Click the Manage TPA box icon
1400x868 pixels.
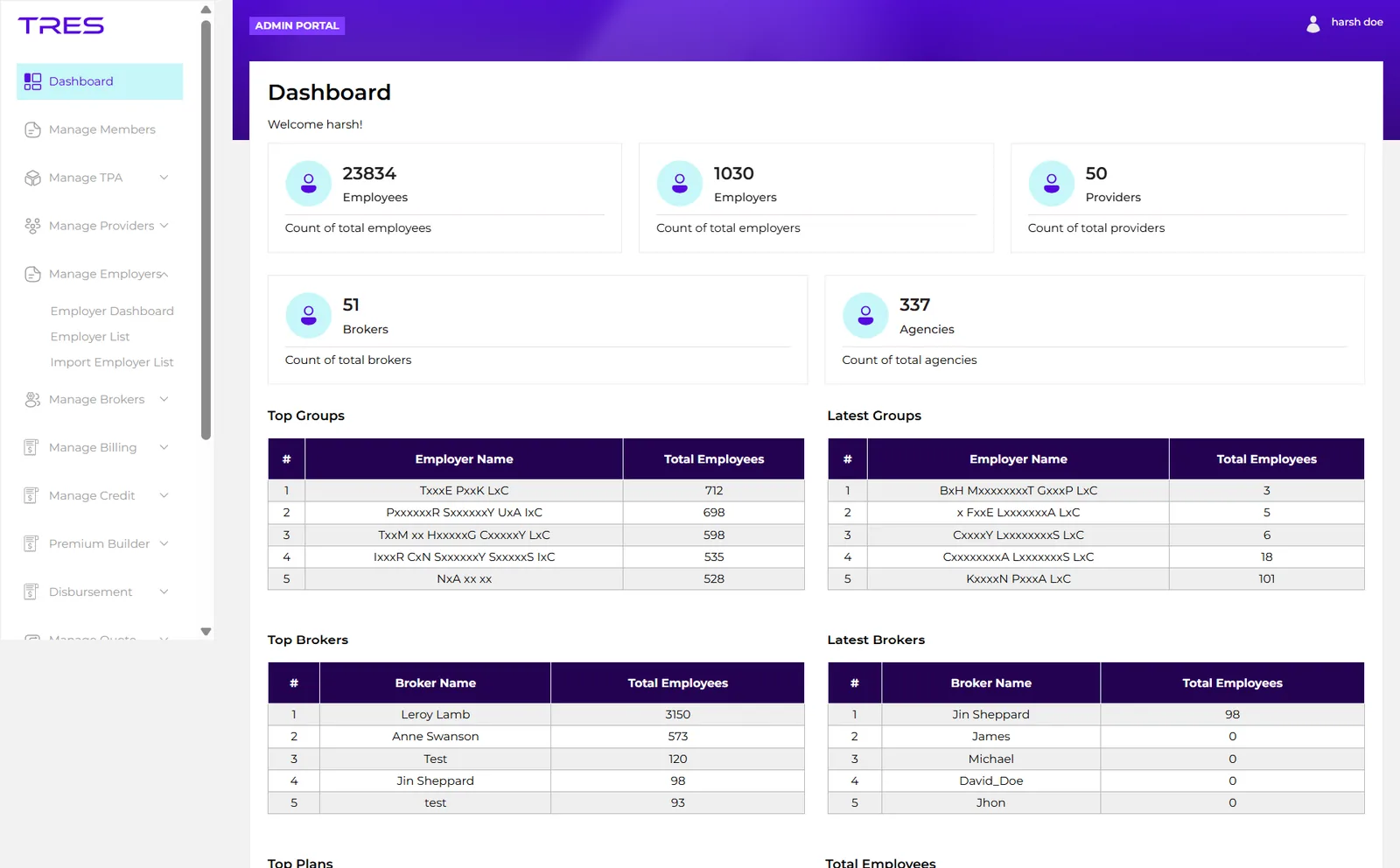click(32, 178)
